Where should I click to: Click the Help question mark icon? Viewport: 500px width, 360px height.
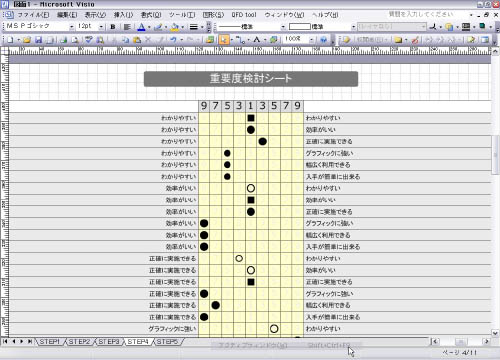click(x=323, y=40)
